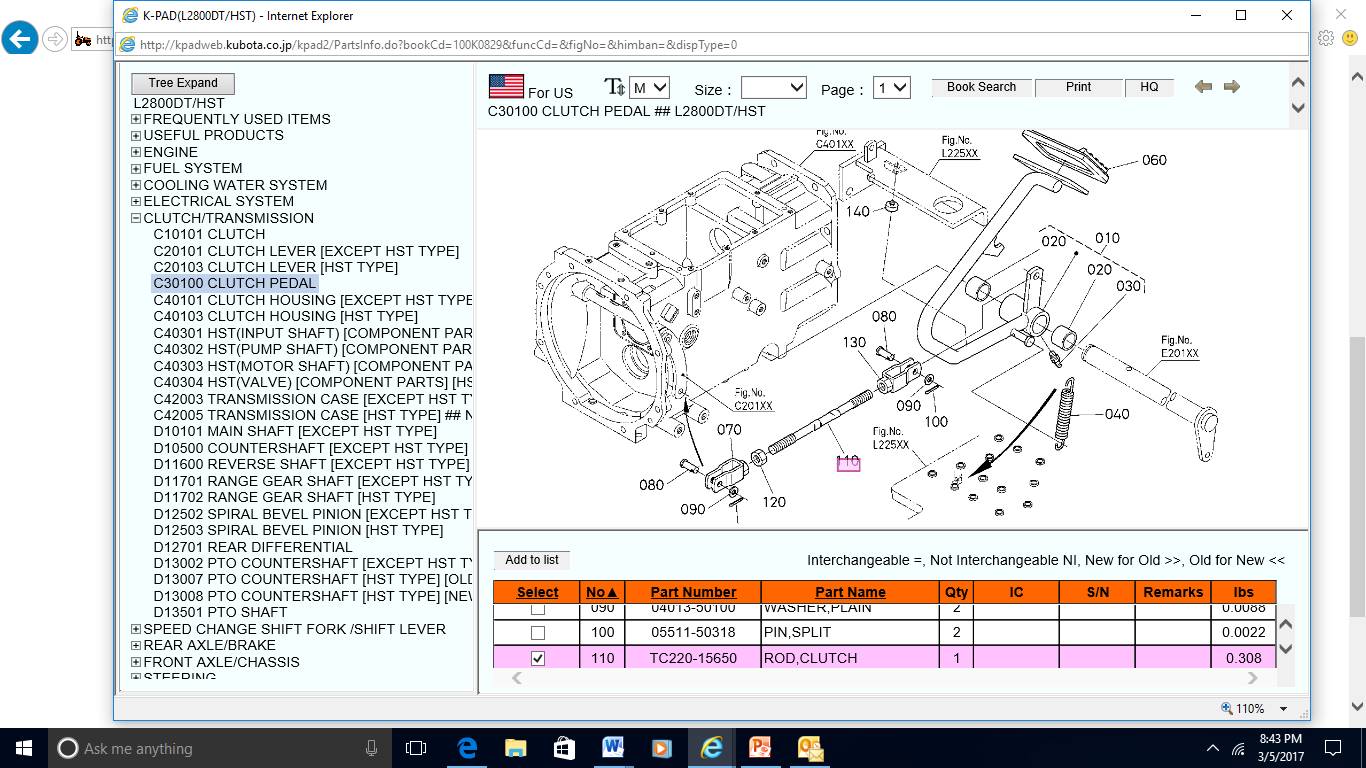Check the PIN,SPLIT part 100 checkbox

(538, 632)
